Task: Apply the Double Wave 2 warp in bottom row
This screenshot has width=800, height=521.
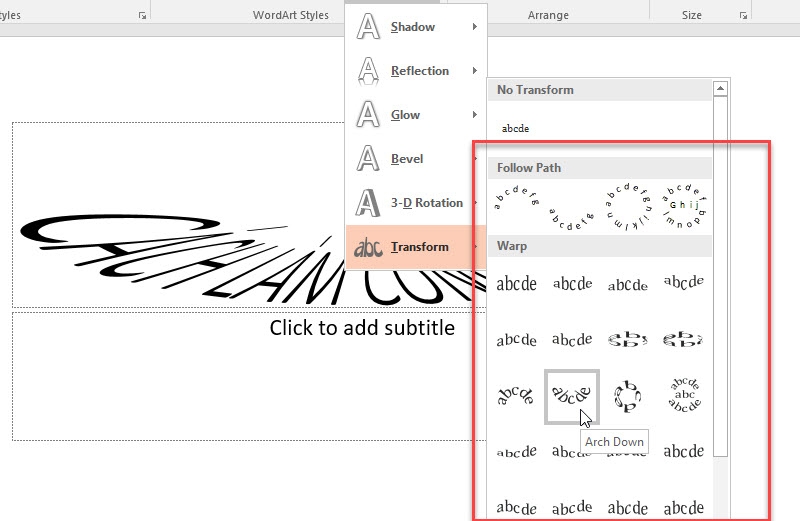Action: 684,507
